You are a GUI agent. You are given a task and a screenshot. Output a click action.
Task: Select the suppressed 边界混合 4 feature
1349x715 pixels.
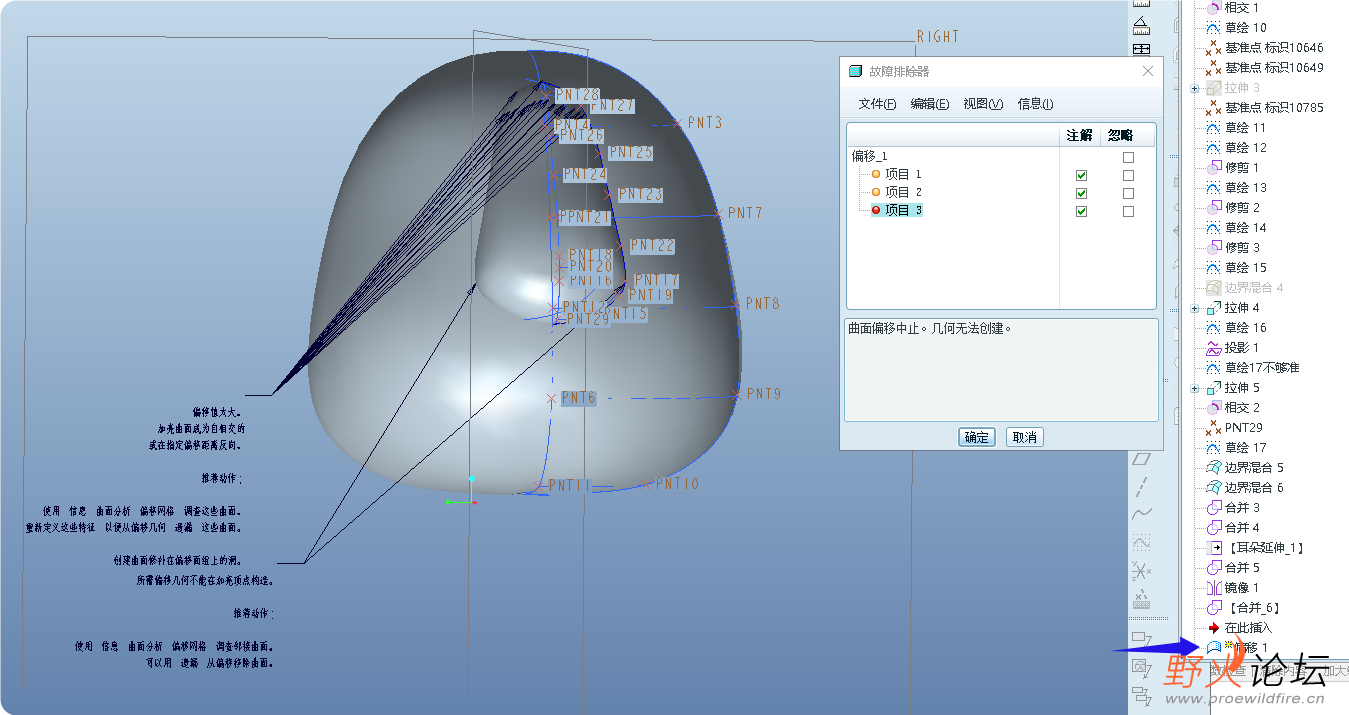[1254, 288]
